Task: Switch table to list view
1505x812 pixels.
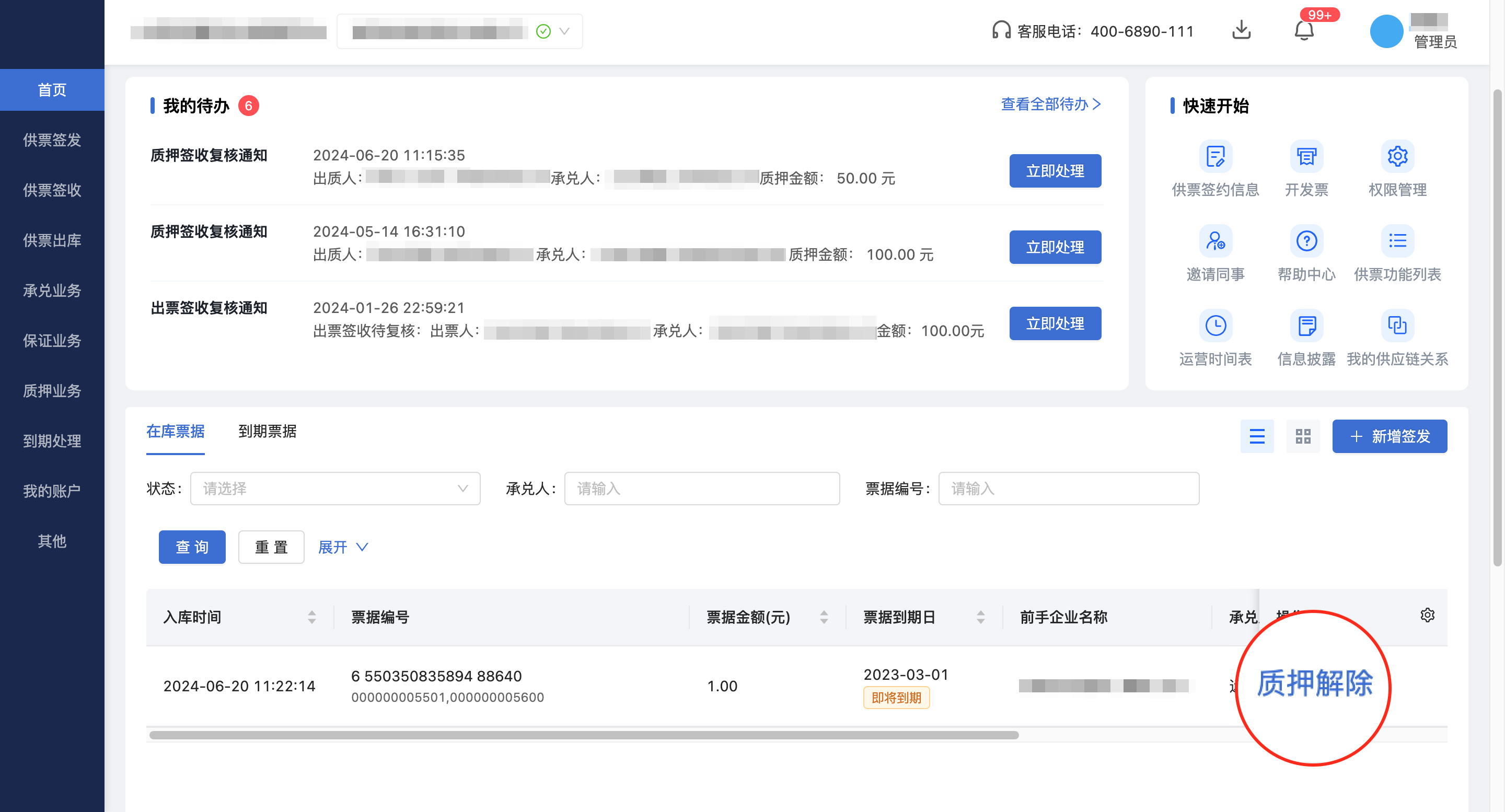Action: pos(1257,436)
